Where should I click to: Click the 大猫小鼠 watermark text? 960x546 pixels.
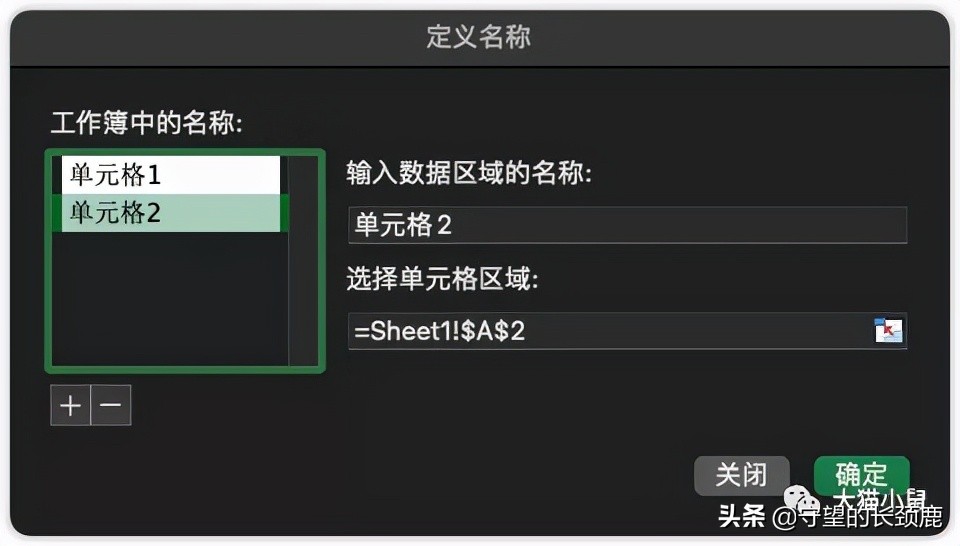tap(880, 499)
